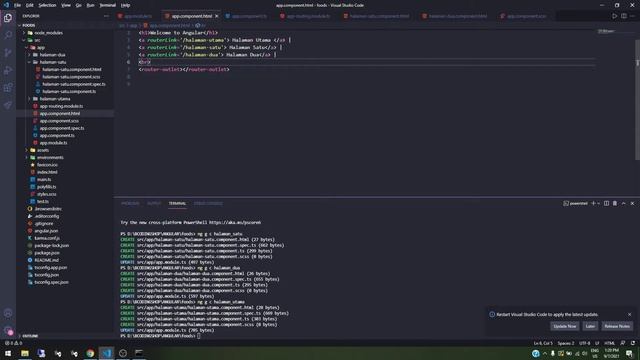
Task: Dismiss the update notification
Action: click(x=629, y=314)
